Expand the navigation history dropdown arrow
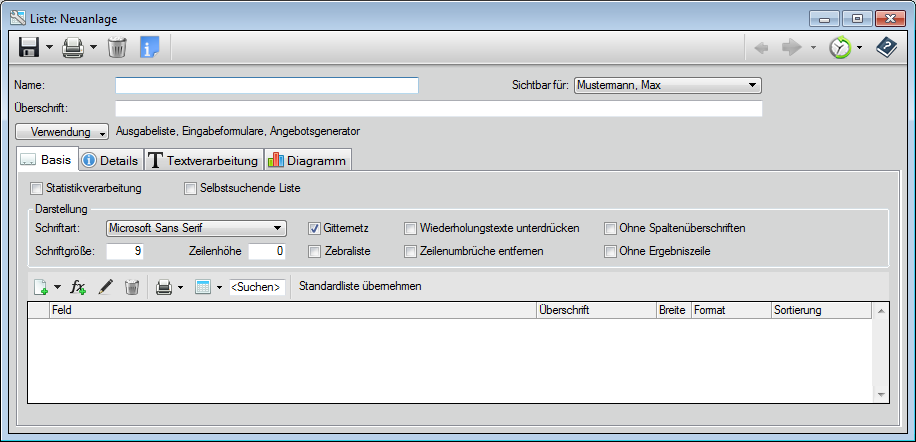The height and width of the screenshot is (442, 916). point(813,48)
